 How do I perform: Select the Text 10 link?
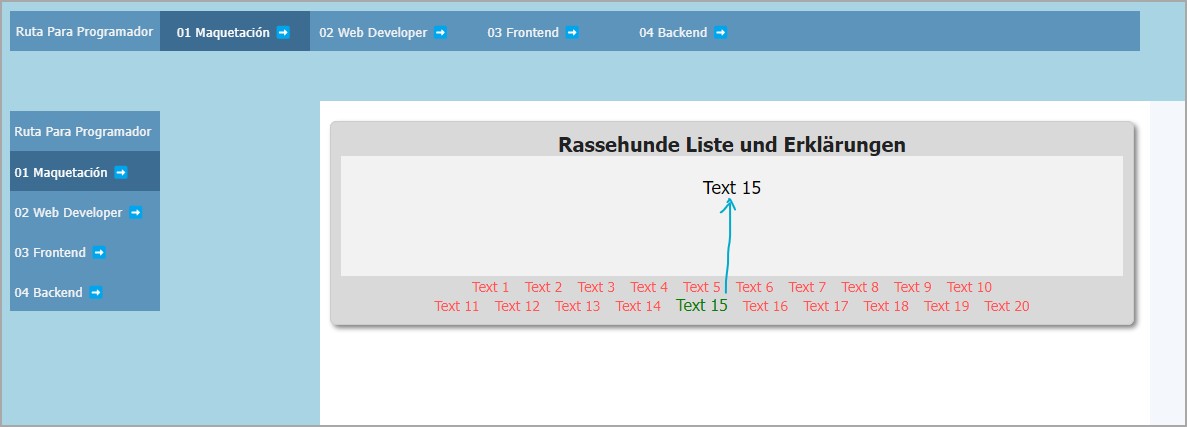tap(969, 287)
